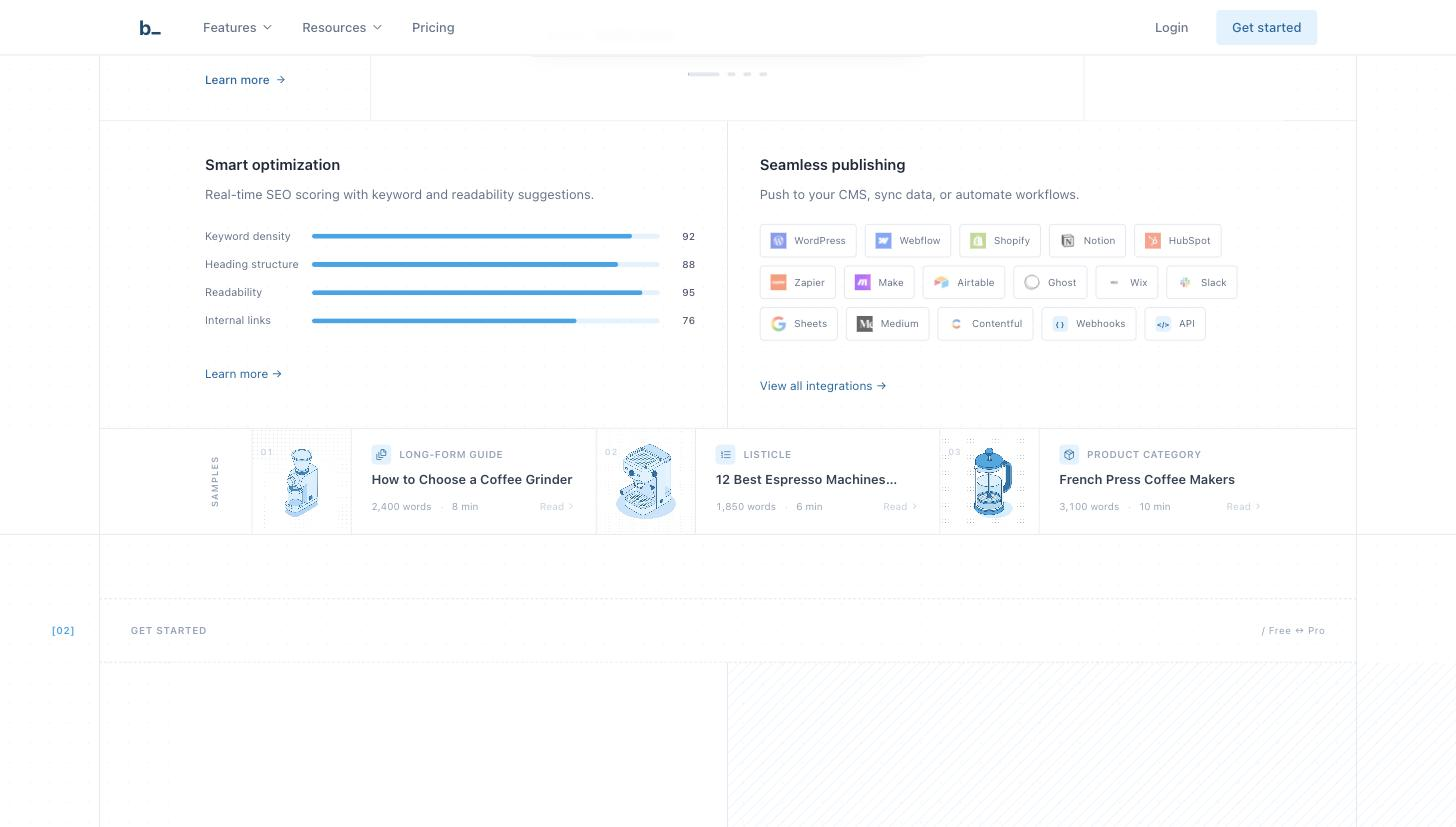The height and width of the screenshot is (827, 1456).
Task: Click the 'Seamless publishing' heading
Action: click(832, 165)
